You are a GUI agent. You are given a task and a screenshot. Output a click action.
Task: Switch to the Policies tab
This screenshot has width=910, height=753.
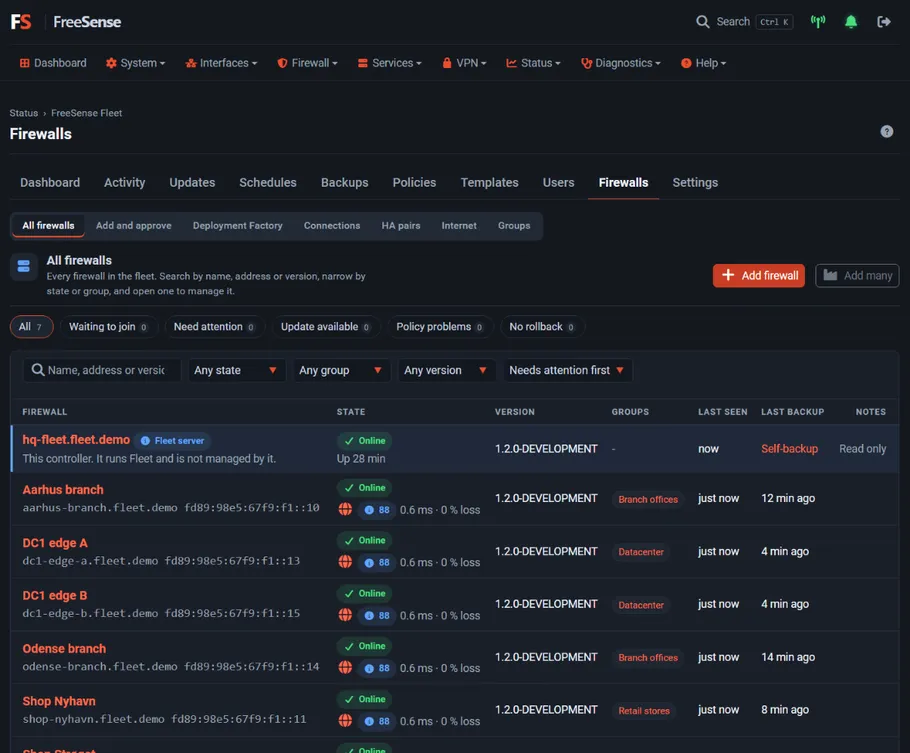pyautogui.click(x=414, y=182)
